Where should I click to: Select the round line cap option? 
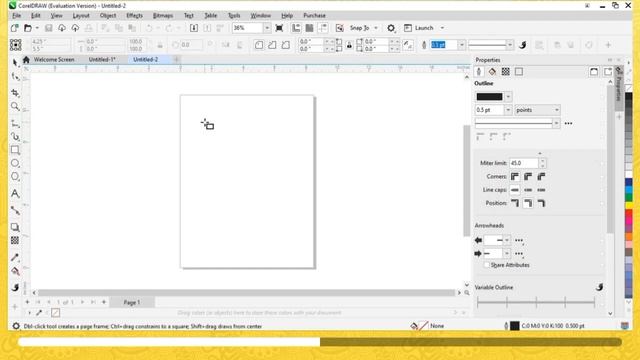528,190
